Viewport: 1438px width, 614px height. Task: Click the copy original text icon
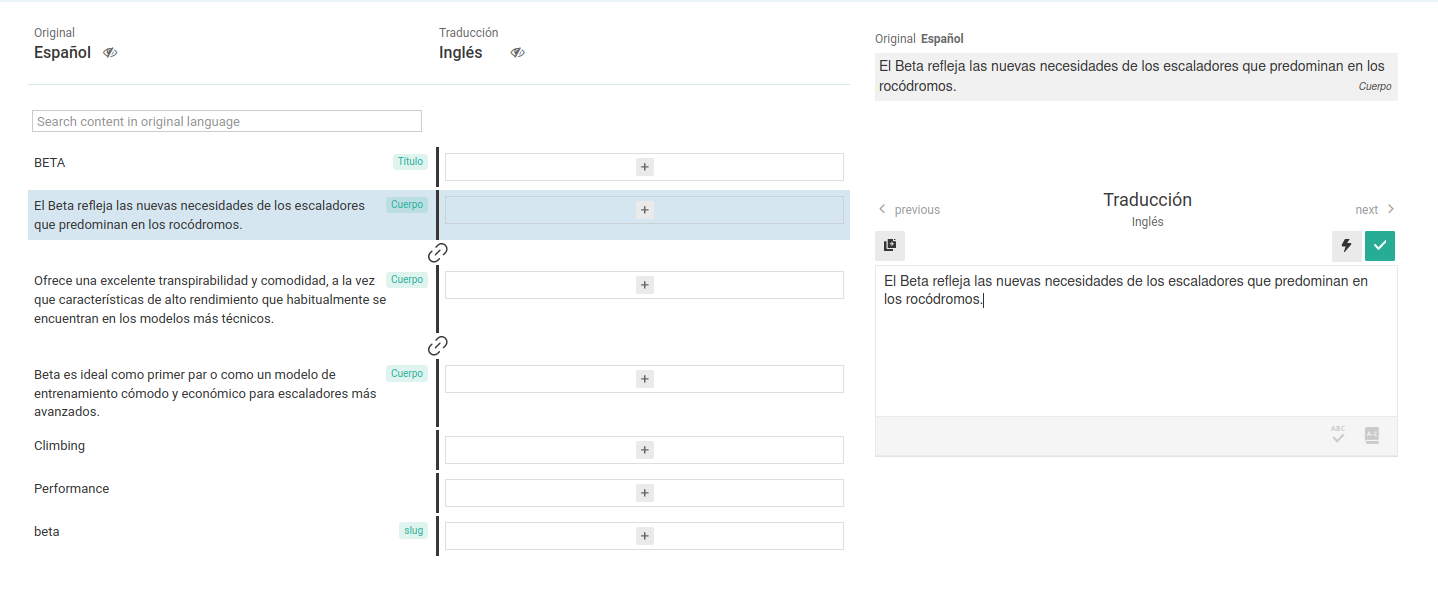click(x=890, y=245)
